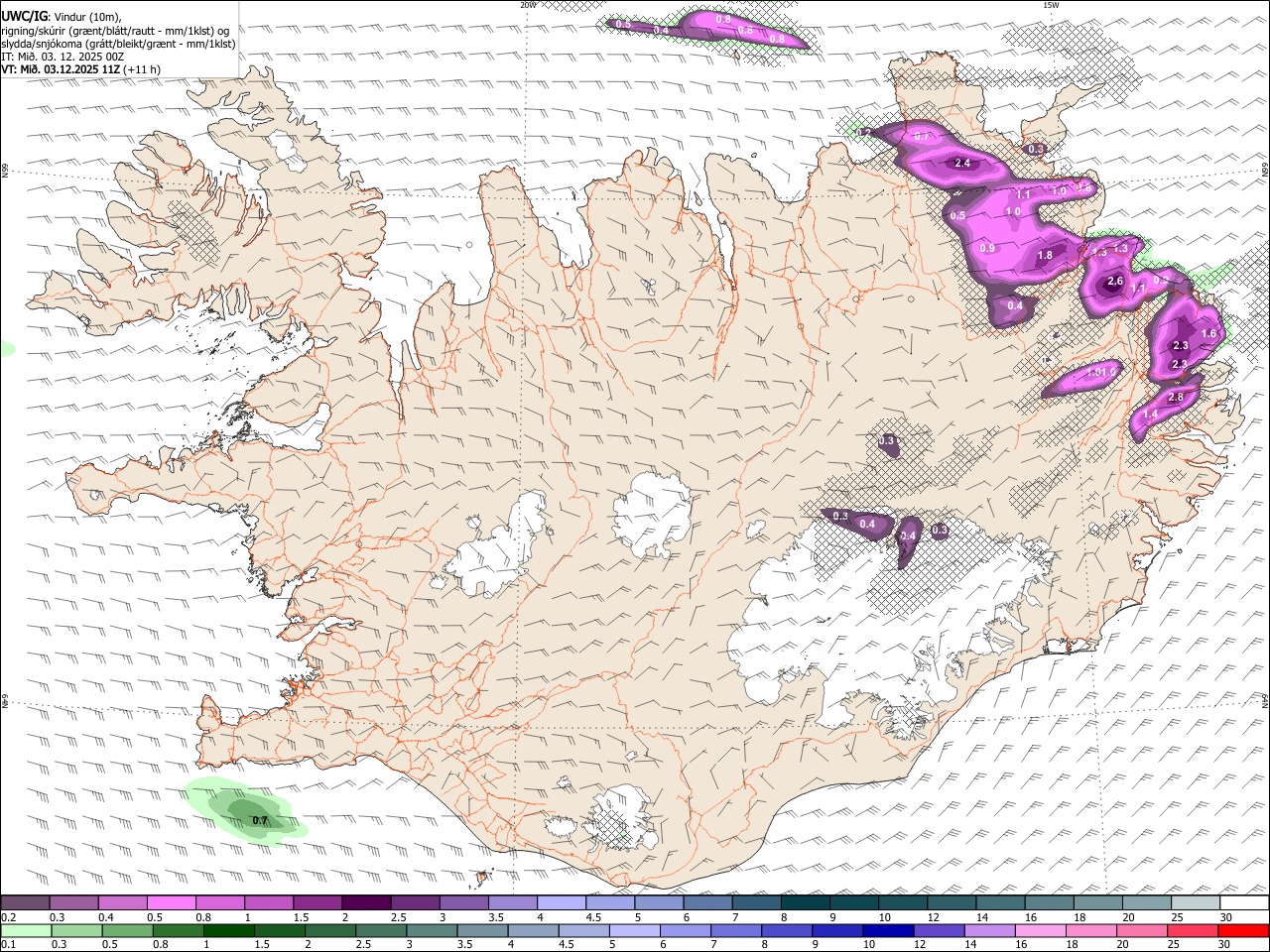The image size is (1270, 952).
Task: Pick the bottom-row swatch between 3 and 3.5
Action: click(x=432, y=930)
